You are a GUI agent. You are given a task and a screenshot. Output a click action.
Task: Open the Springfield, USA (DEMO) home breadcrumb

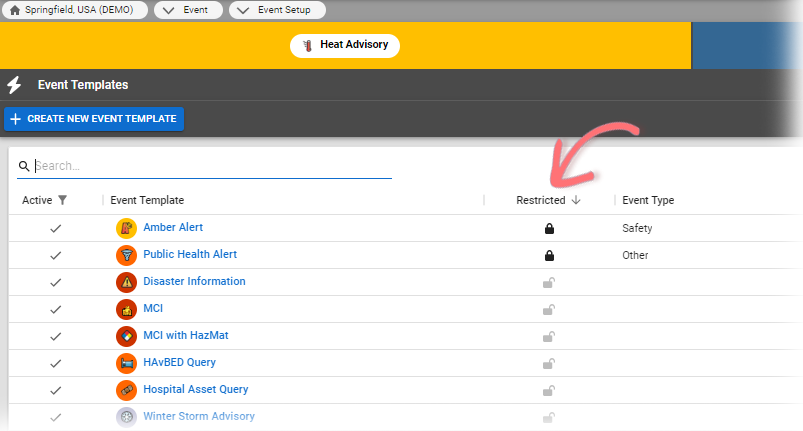[x=75, y=10]
